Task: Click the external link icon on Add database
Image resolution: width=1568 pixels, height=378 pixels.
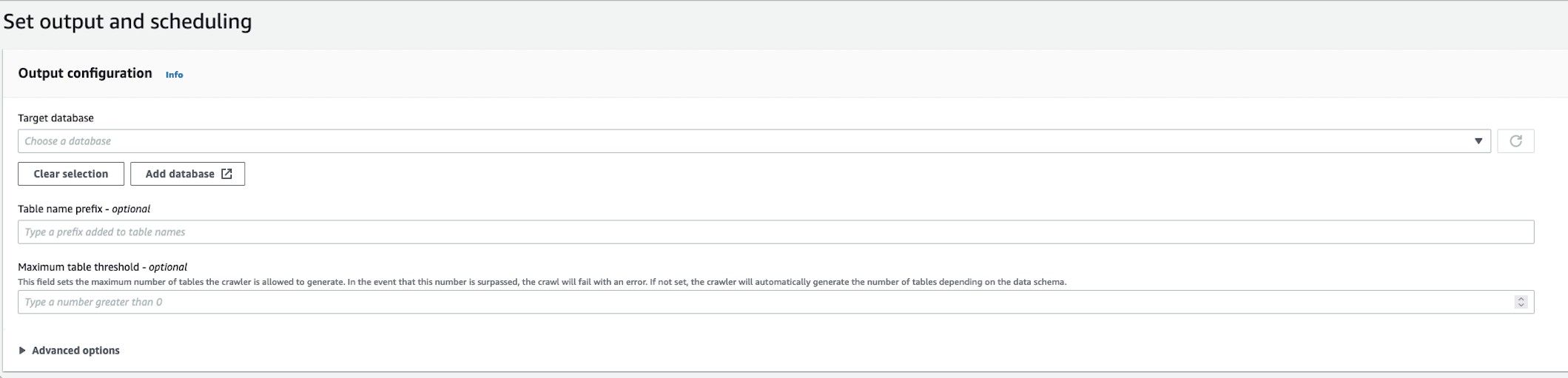Action: (226, 174)
